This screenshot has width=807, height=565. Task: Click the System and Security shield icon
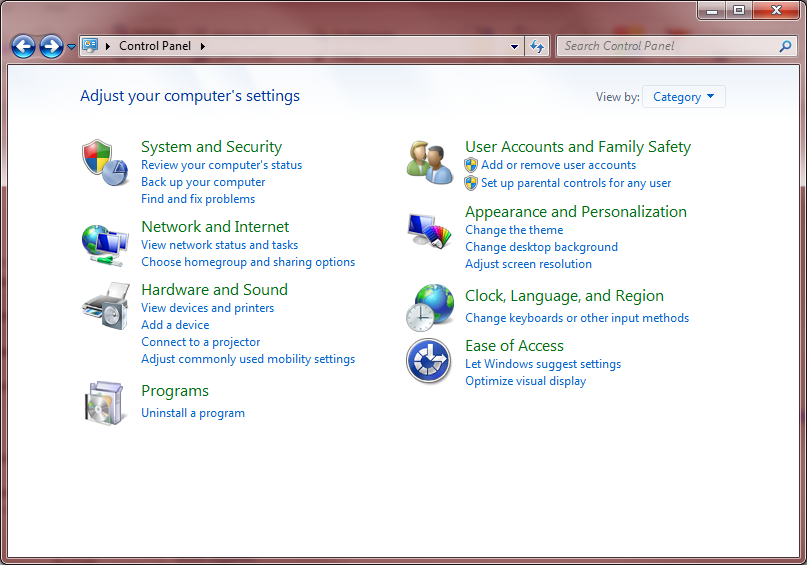[105, 163]
